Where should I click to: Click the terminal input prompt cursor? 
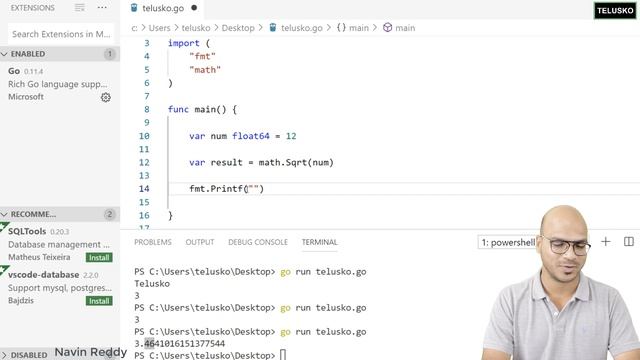pyautogui.click(x=283, y=355)
